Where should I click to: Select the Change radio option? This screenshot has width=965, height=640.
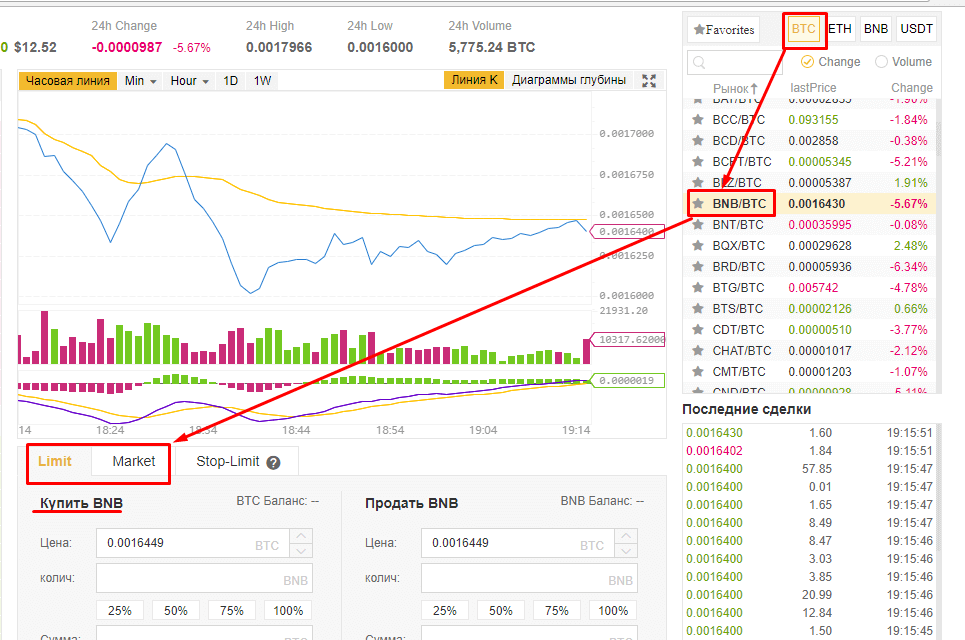[x=807, y=62]
